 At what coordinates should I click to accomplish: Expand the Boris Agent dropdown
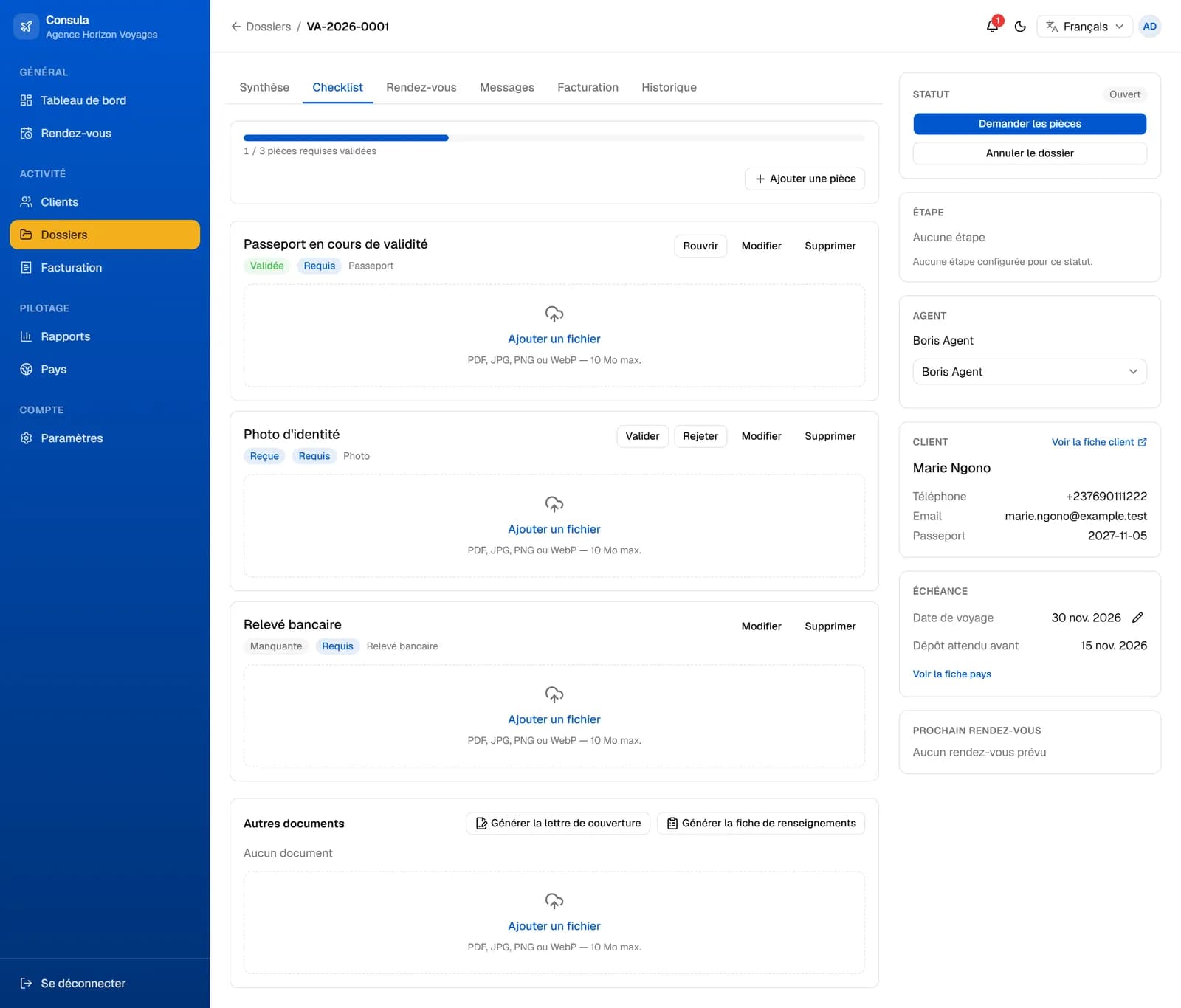pyautogui.click(x=1030, y=372)
